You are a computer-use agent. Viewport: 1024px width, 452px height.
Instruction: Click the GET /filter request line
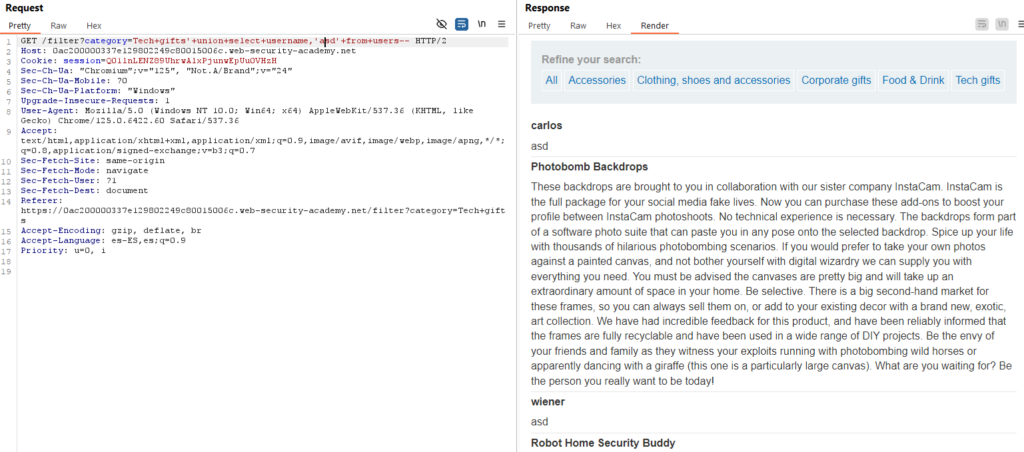click(x=233, y=41)
